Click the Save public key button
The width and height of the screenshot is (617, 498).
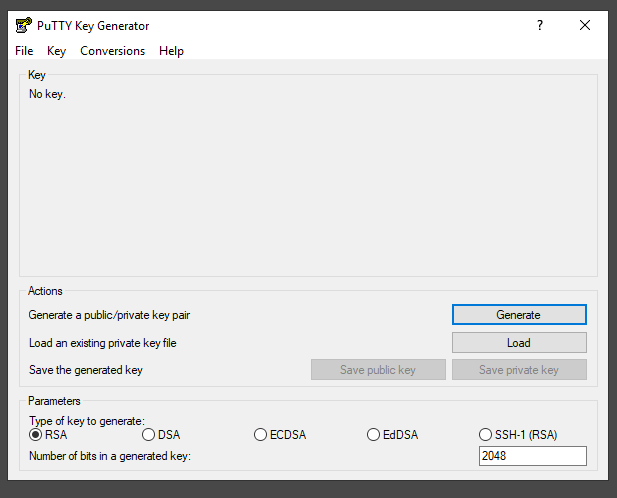tap(377, 370)
